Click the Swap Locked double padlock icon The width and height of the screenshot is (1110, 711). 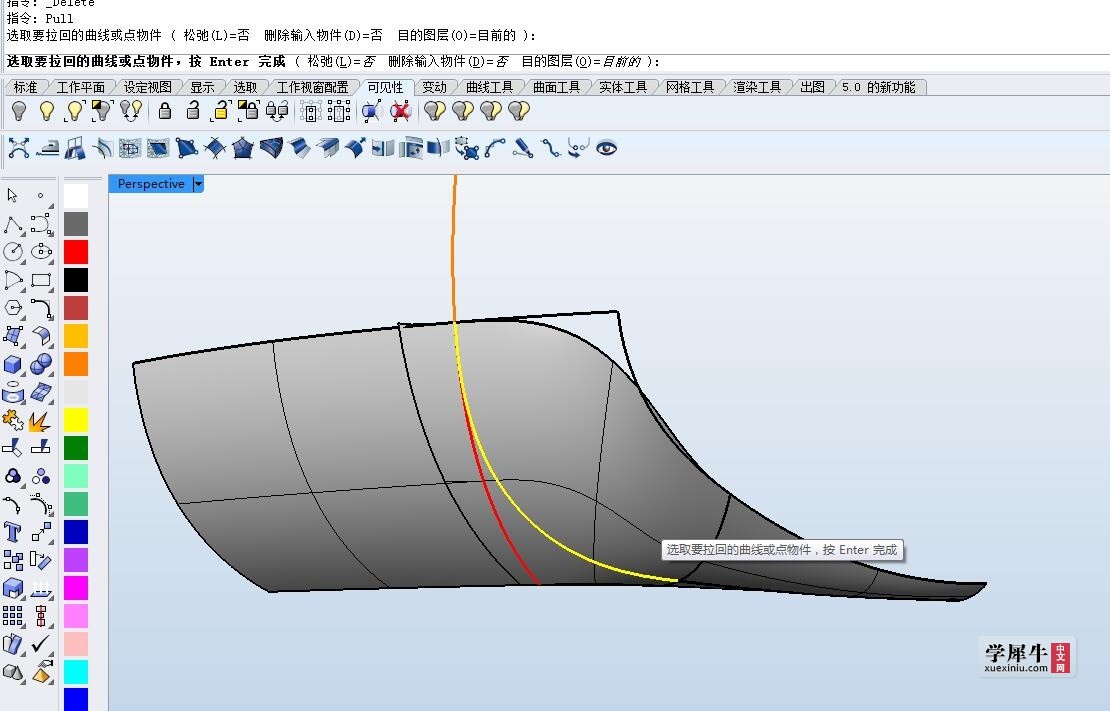point(277,111)
